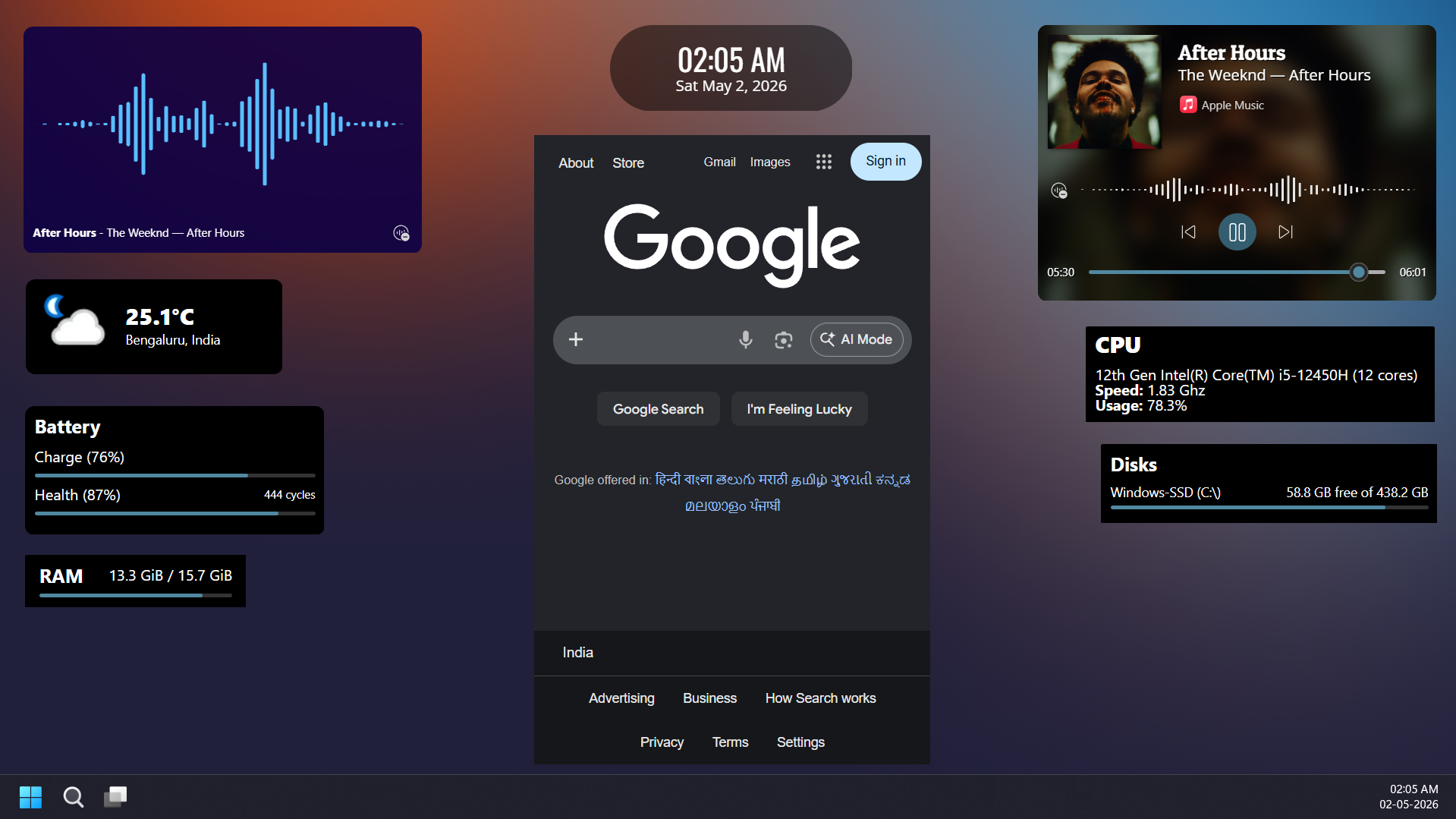Open Google Lens image search icon
The image size is (1456, 819).
click(x=784, y=340)
